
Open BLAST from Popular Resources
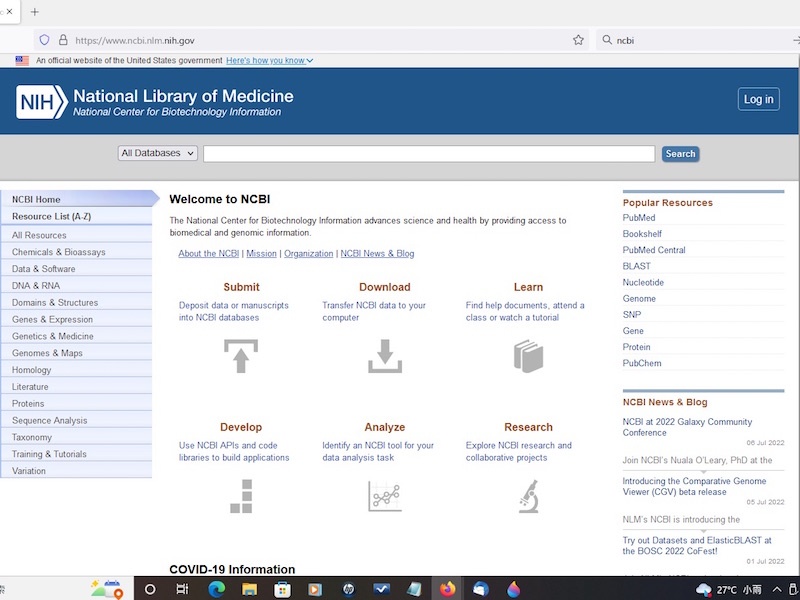point(636,266)
